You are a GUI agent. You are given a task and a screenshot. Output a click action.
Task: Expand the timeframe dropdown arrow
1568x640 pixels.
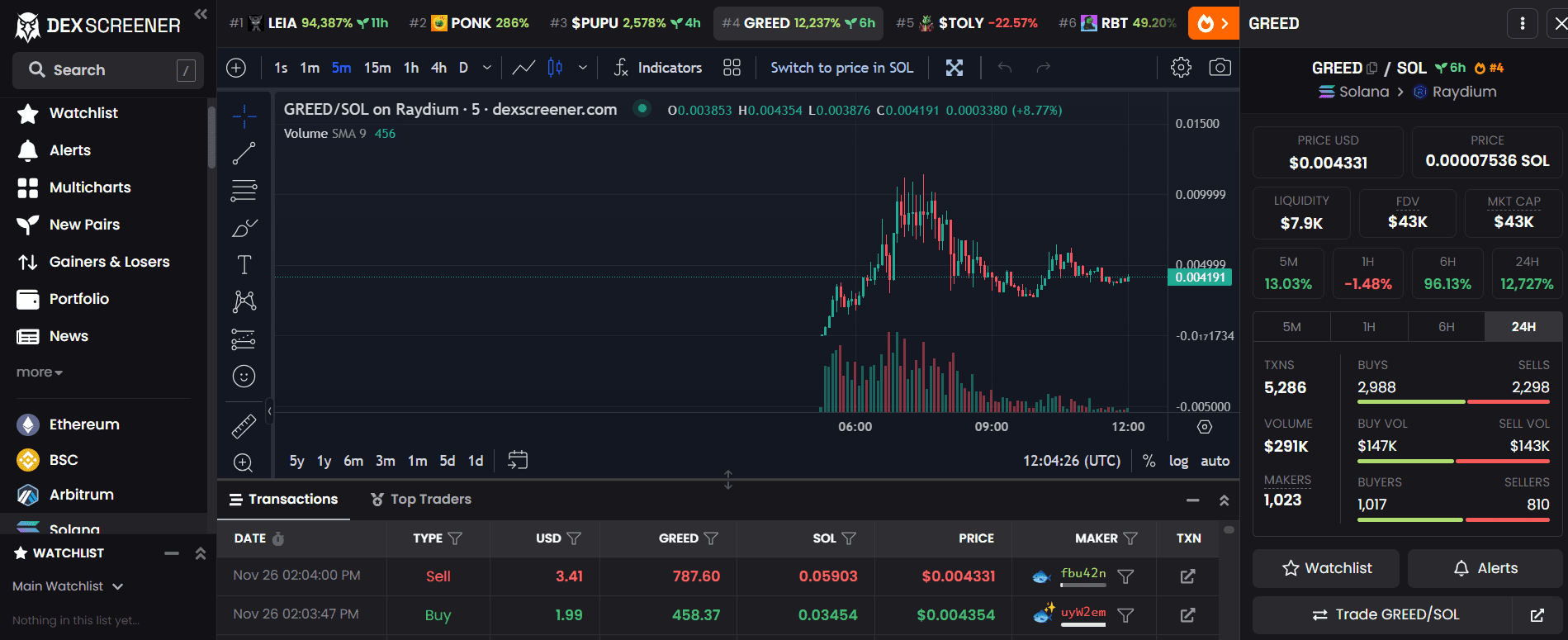tap(487, 68)
